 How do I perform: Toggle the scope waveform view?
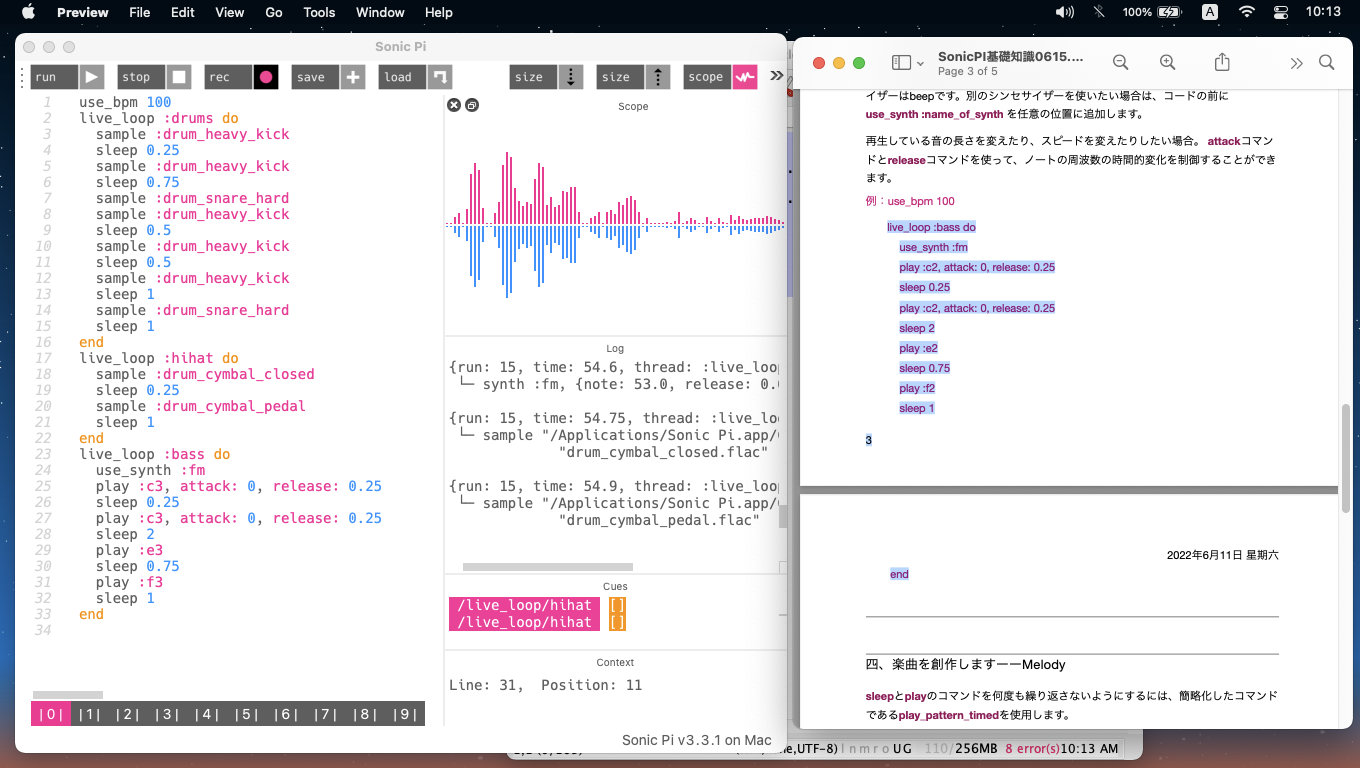pos(745,77)
